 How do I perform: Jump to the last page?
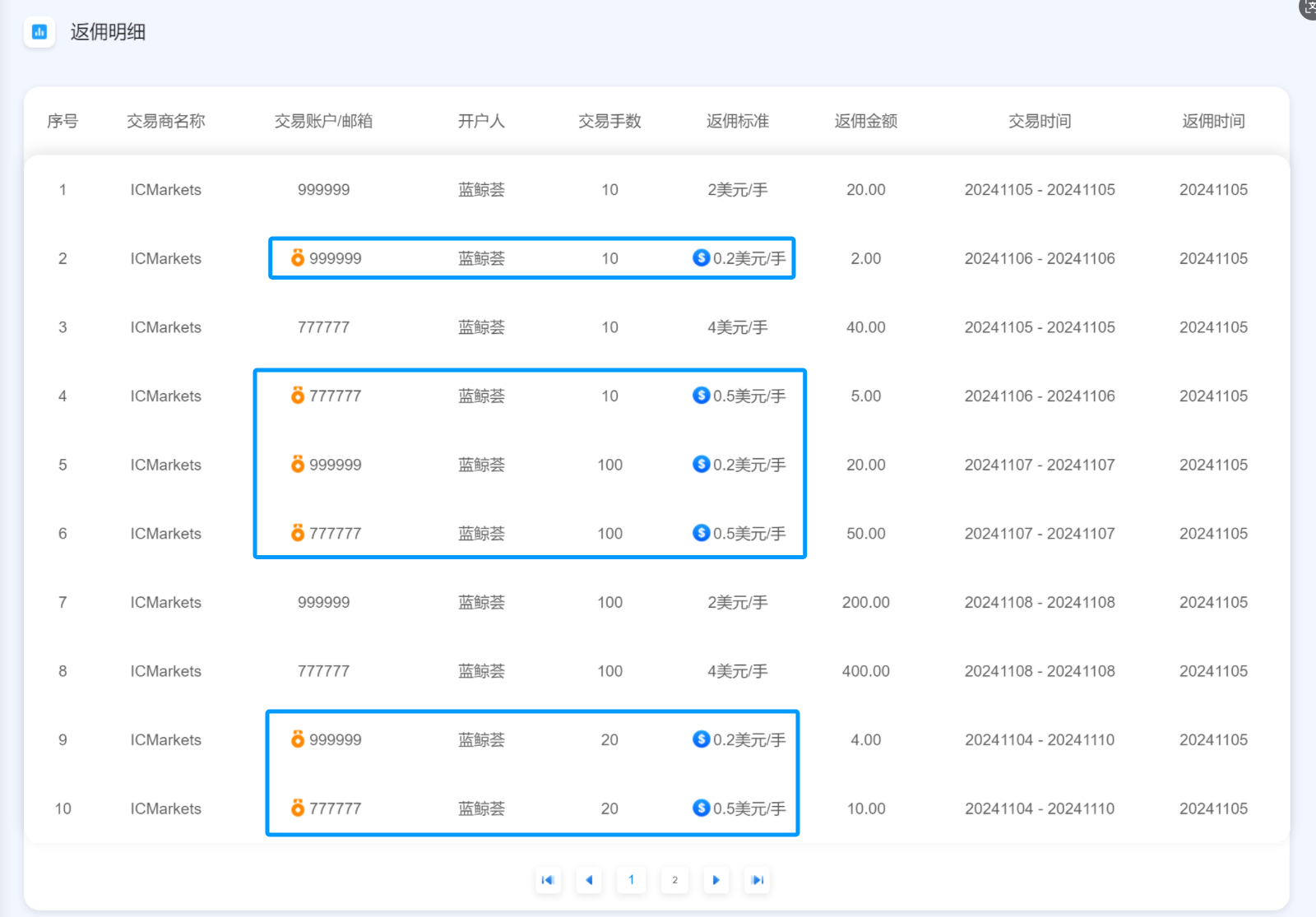click(758, 880)
